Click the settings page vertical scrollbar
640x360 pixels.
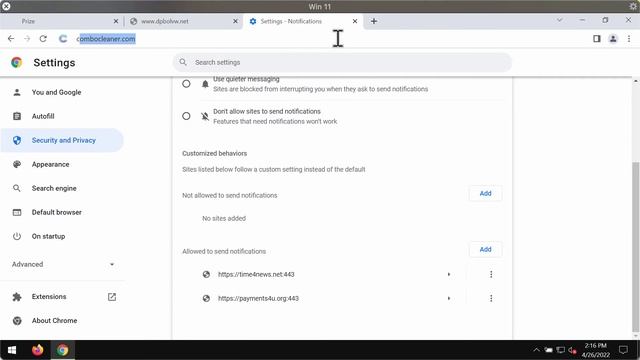(636, 247)
